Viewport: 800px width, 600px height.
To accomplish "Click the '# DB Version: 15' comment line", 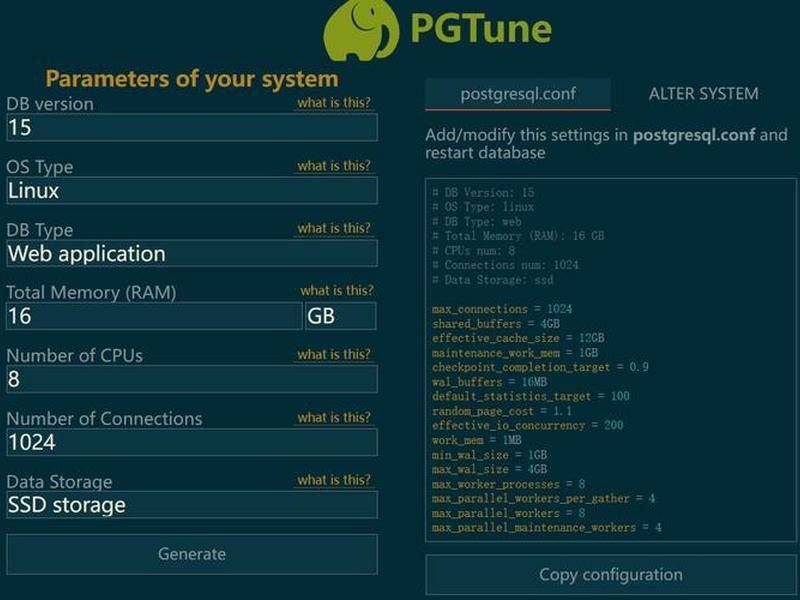I will click(483, 193).
